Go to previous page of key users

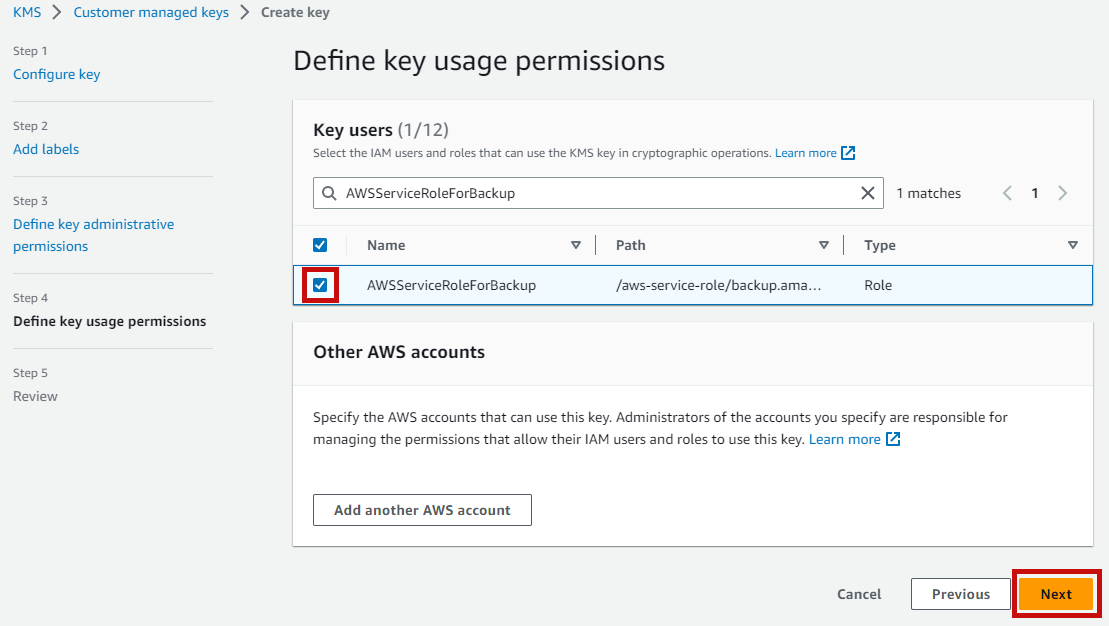(x=1007, y=193)
